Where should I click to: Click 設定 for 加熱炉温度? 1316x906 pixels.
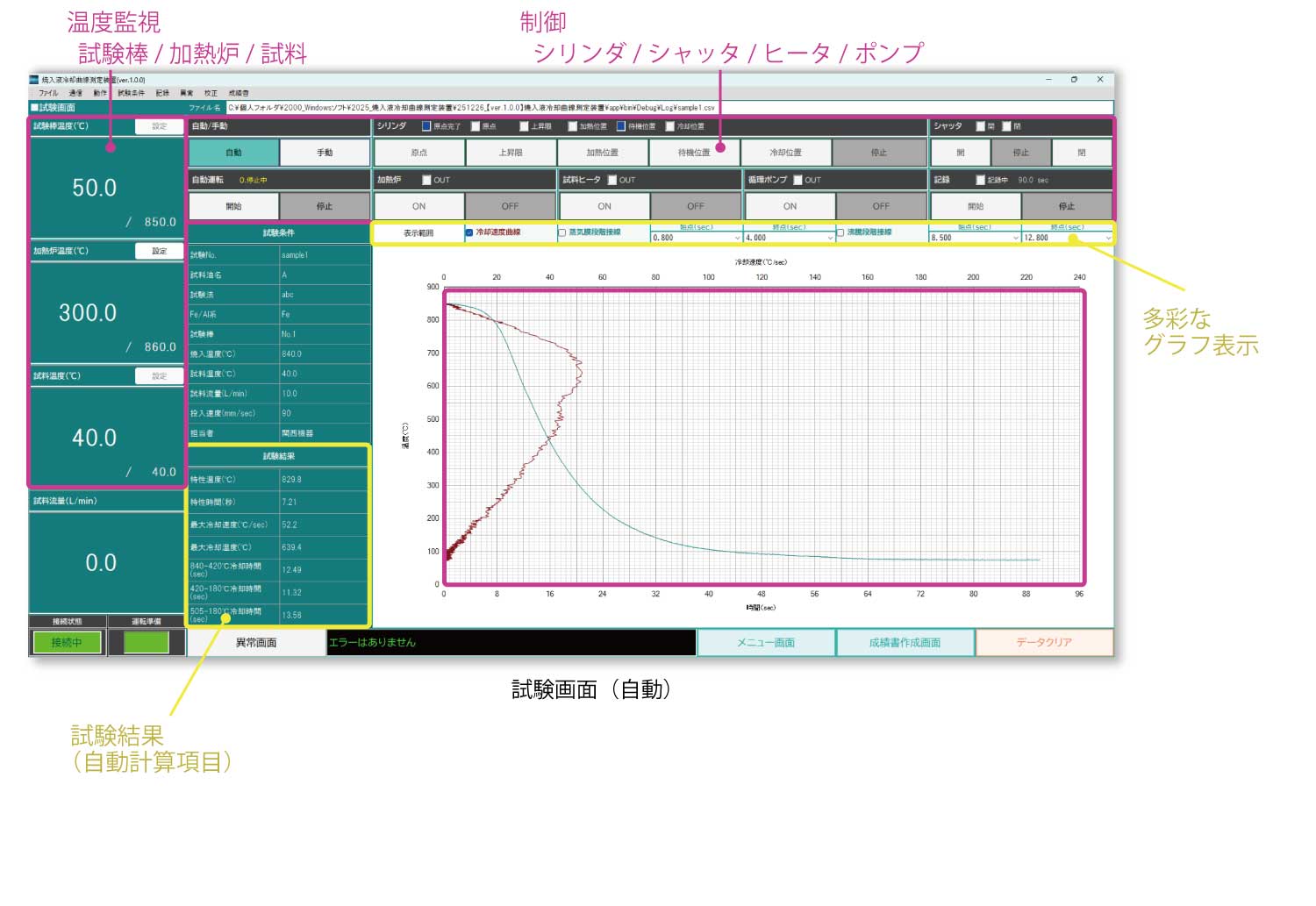click(160, 251)
